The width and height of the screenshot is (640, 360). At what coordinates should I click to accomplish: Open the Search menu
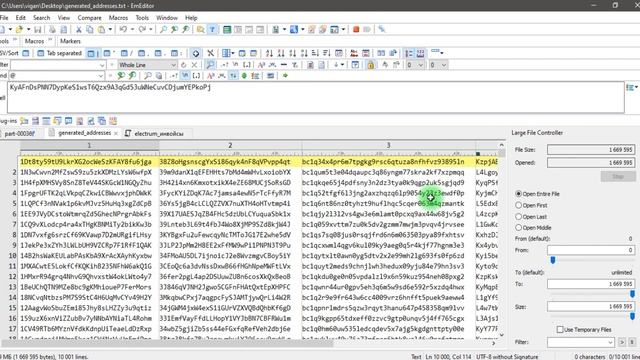coord(41,18)
